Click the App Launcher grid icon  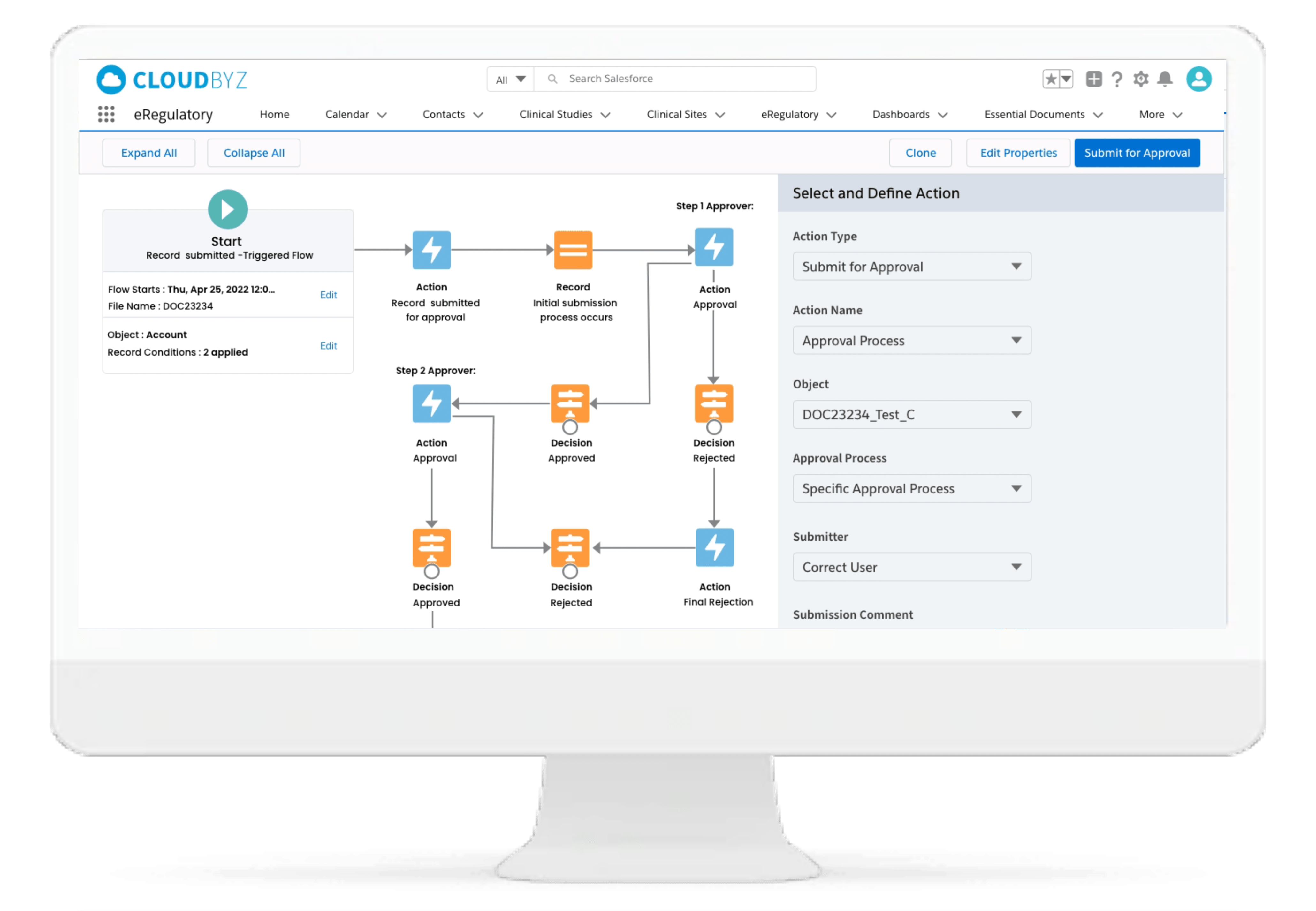click(106, 114)
